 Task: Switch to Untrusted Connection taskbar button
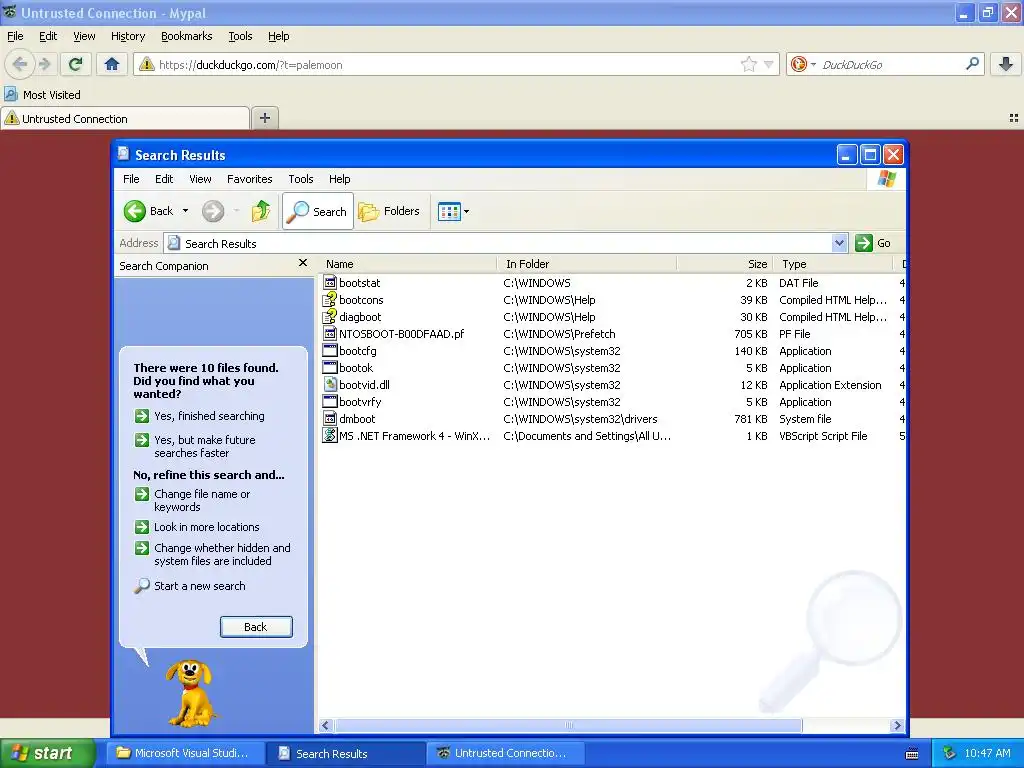[505, 754]
